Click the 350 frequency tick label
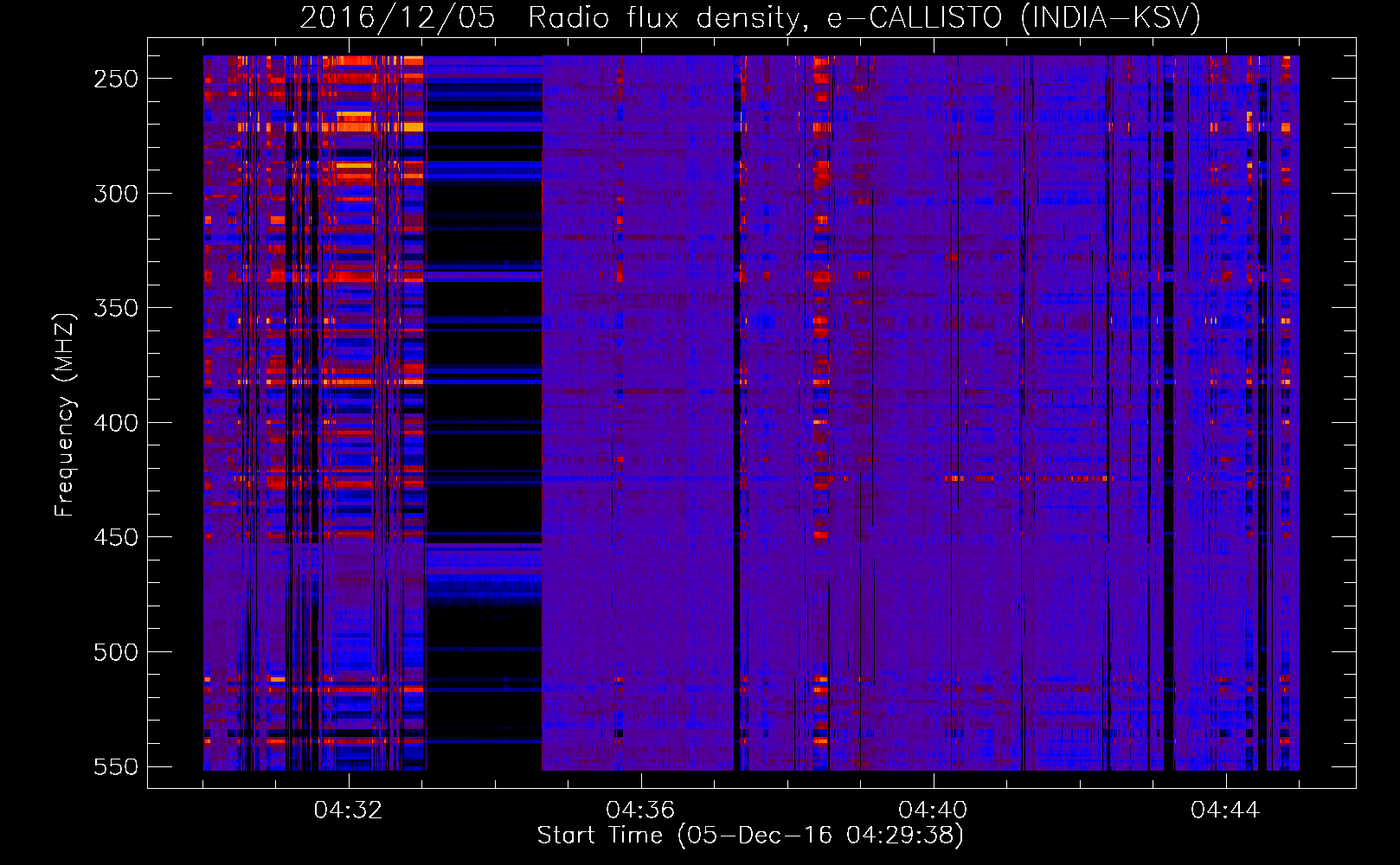1400x865 pixels. [116, 308]
